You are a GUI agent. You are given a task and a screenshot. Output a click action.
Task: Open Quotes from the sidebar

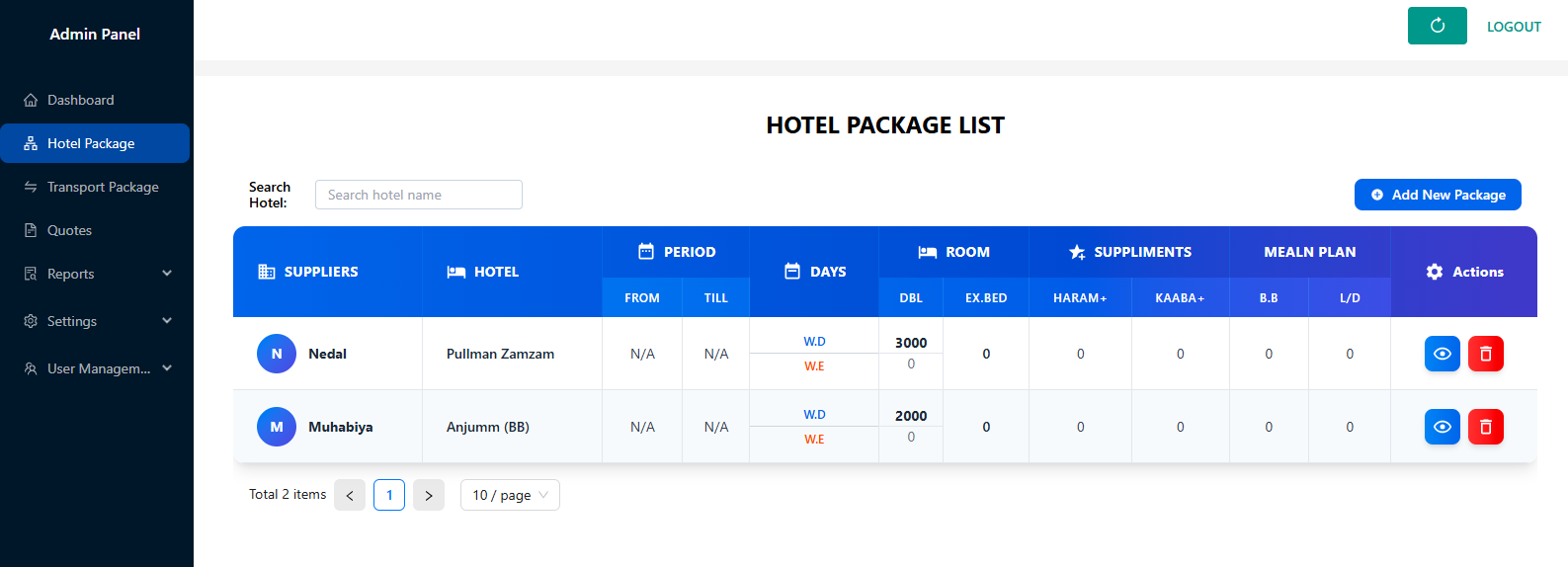pos(69,230)
